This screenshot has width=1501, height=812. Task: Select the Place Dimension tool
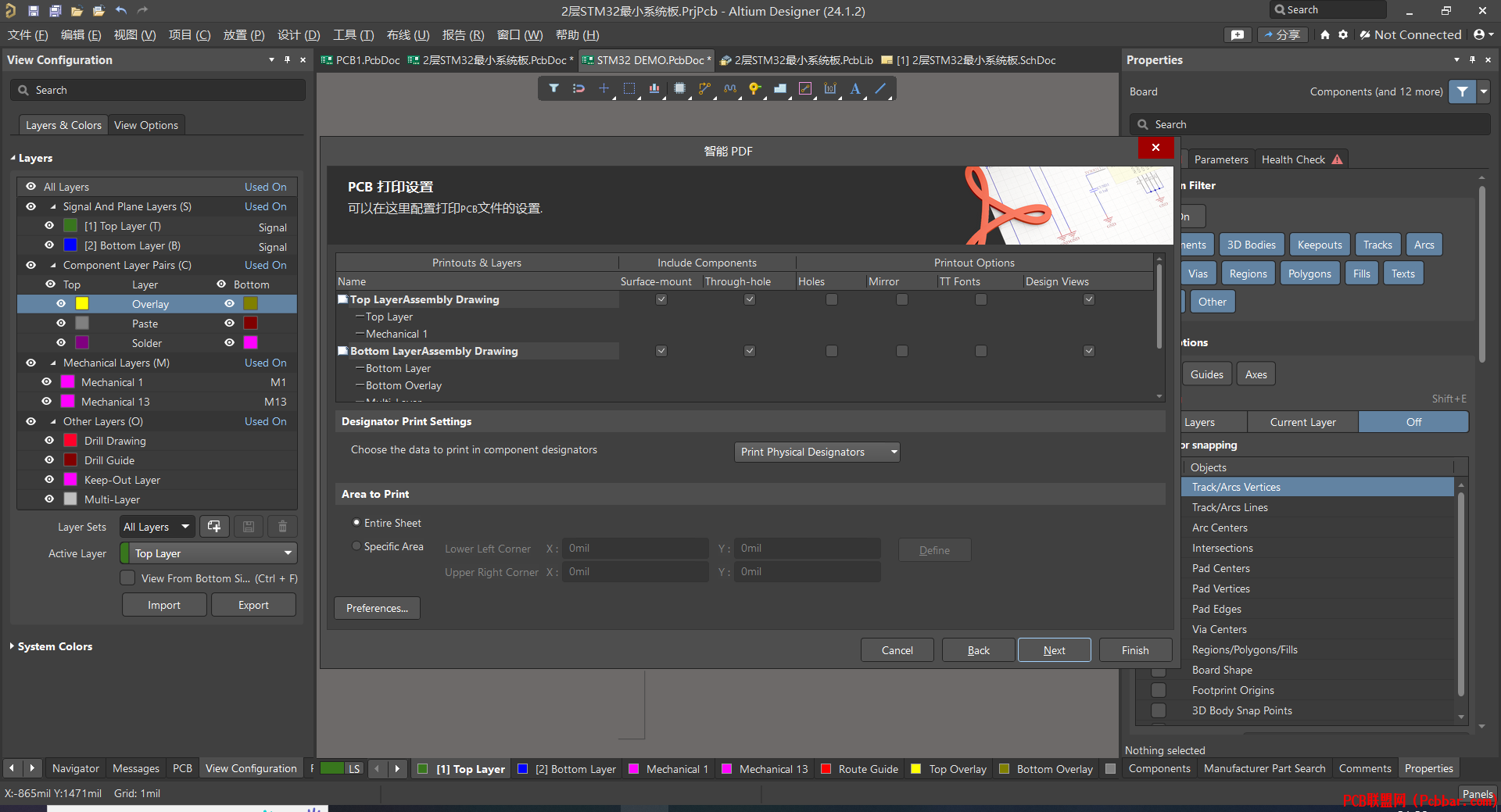830,88
